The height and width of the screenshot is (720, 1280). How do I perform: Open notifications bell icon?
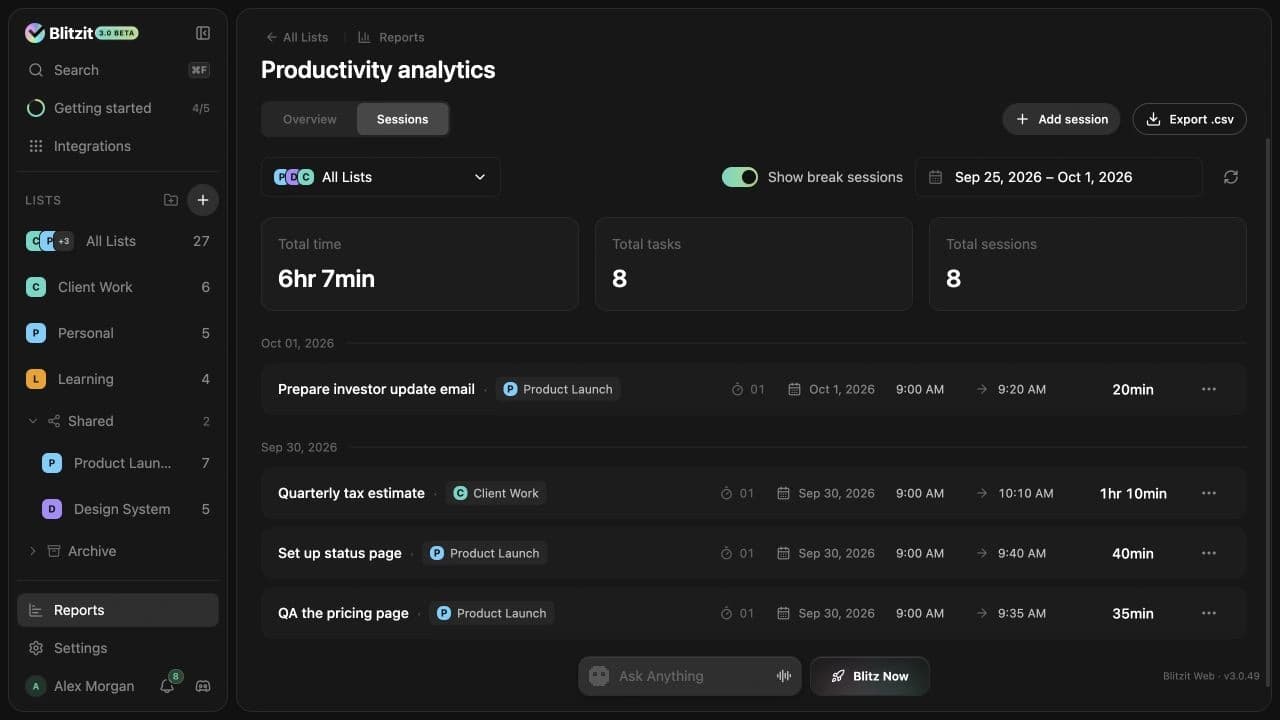[x=167, y=686]
